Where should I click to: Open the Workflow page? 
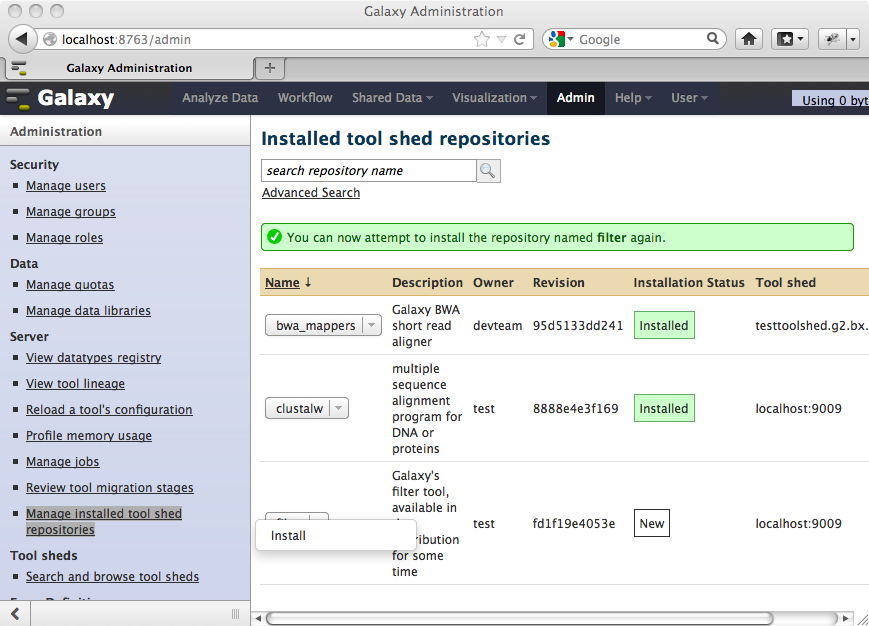pyautogui.click(x=305, y=98)
